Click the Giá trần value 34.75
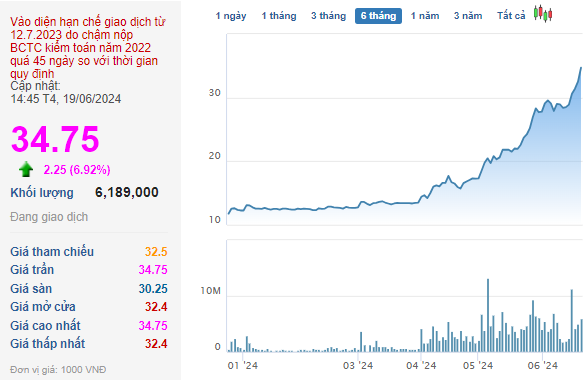Screen dimensions: 587x380 coord(153,270)
